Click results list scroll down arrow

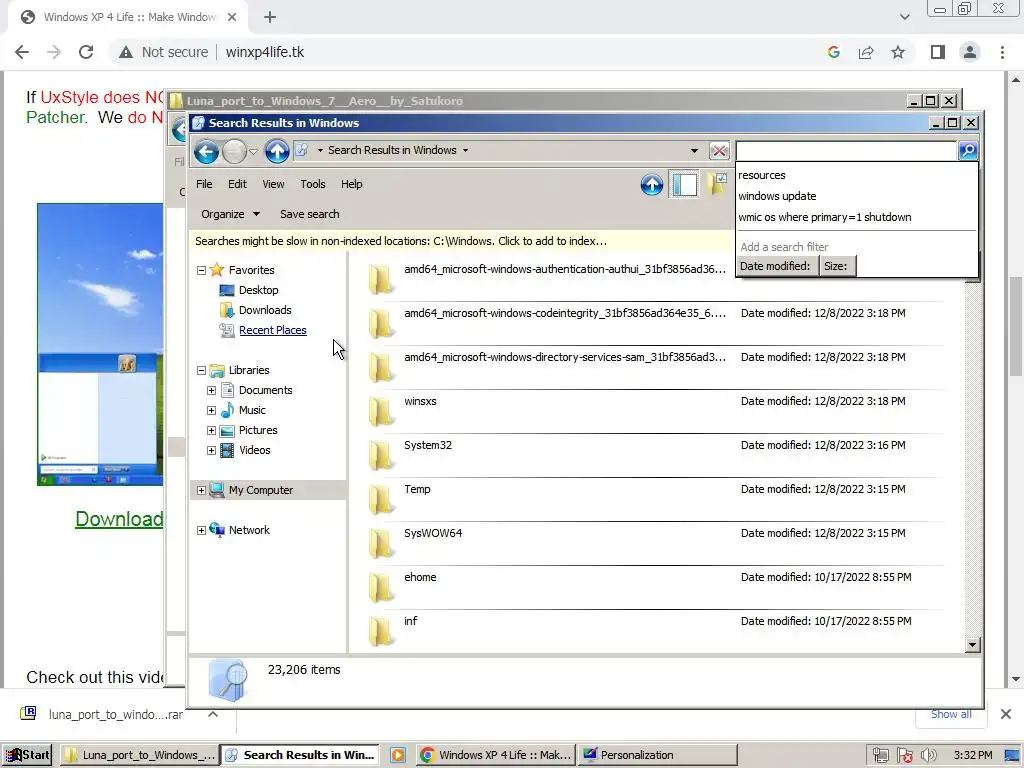(x=972, y=645)
